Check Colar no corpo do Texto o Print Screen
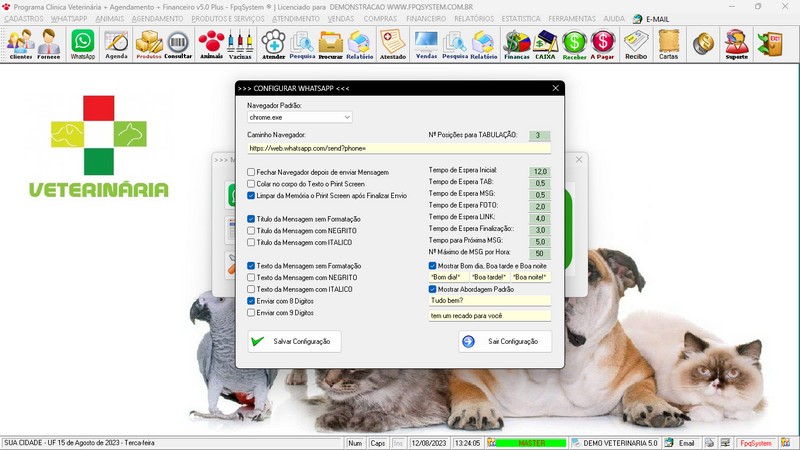Screen dimensions: 800x450 251,184
